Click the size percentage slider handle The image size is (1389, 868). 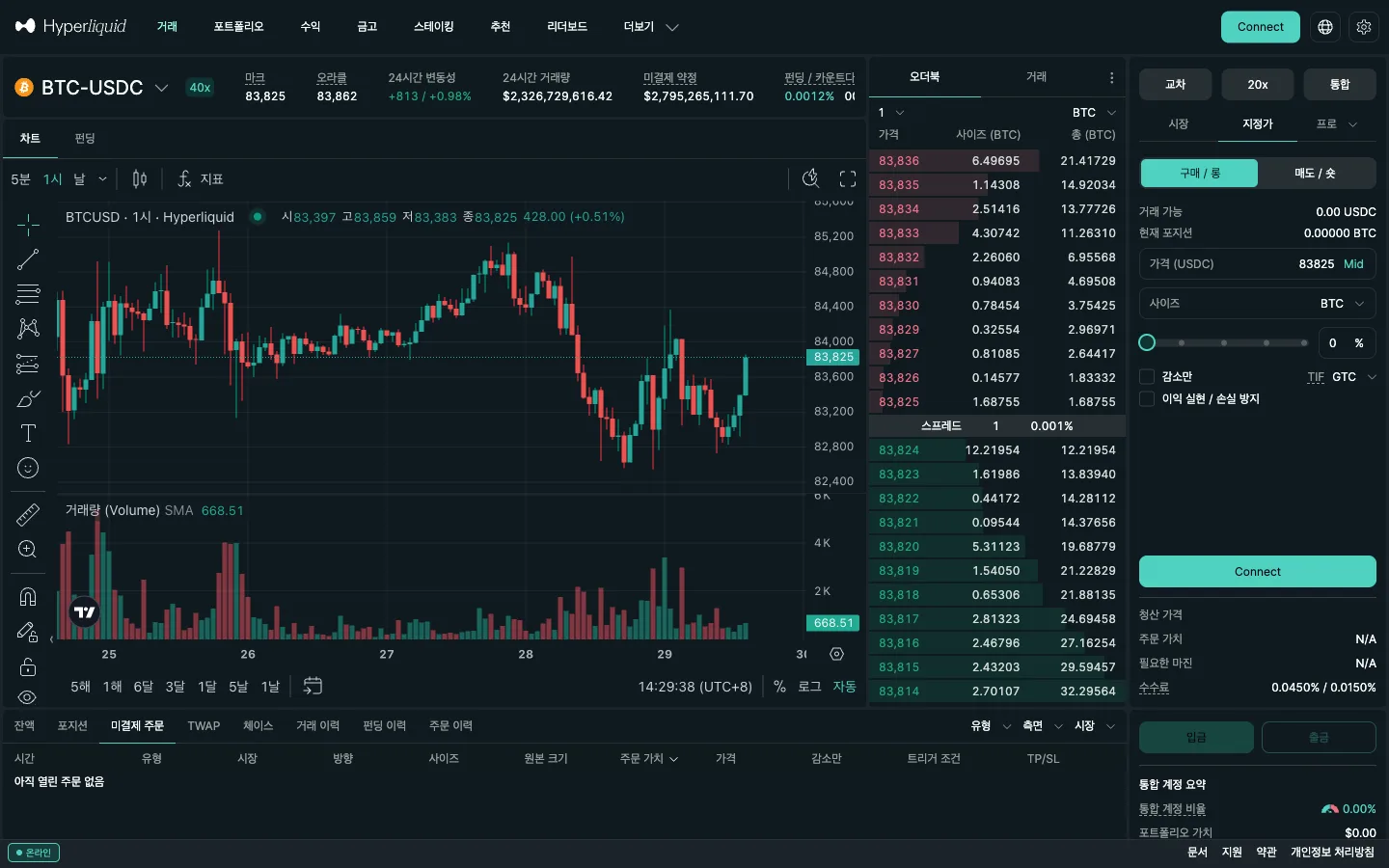point(1147,342)
